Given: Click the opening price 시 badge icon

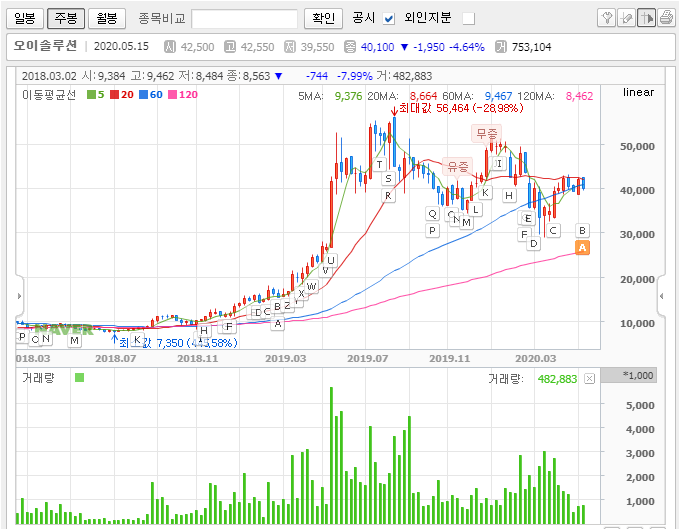Looking at the screenshot, I should (x=170, y=47).
